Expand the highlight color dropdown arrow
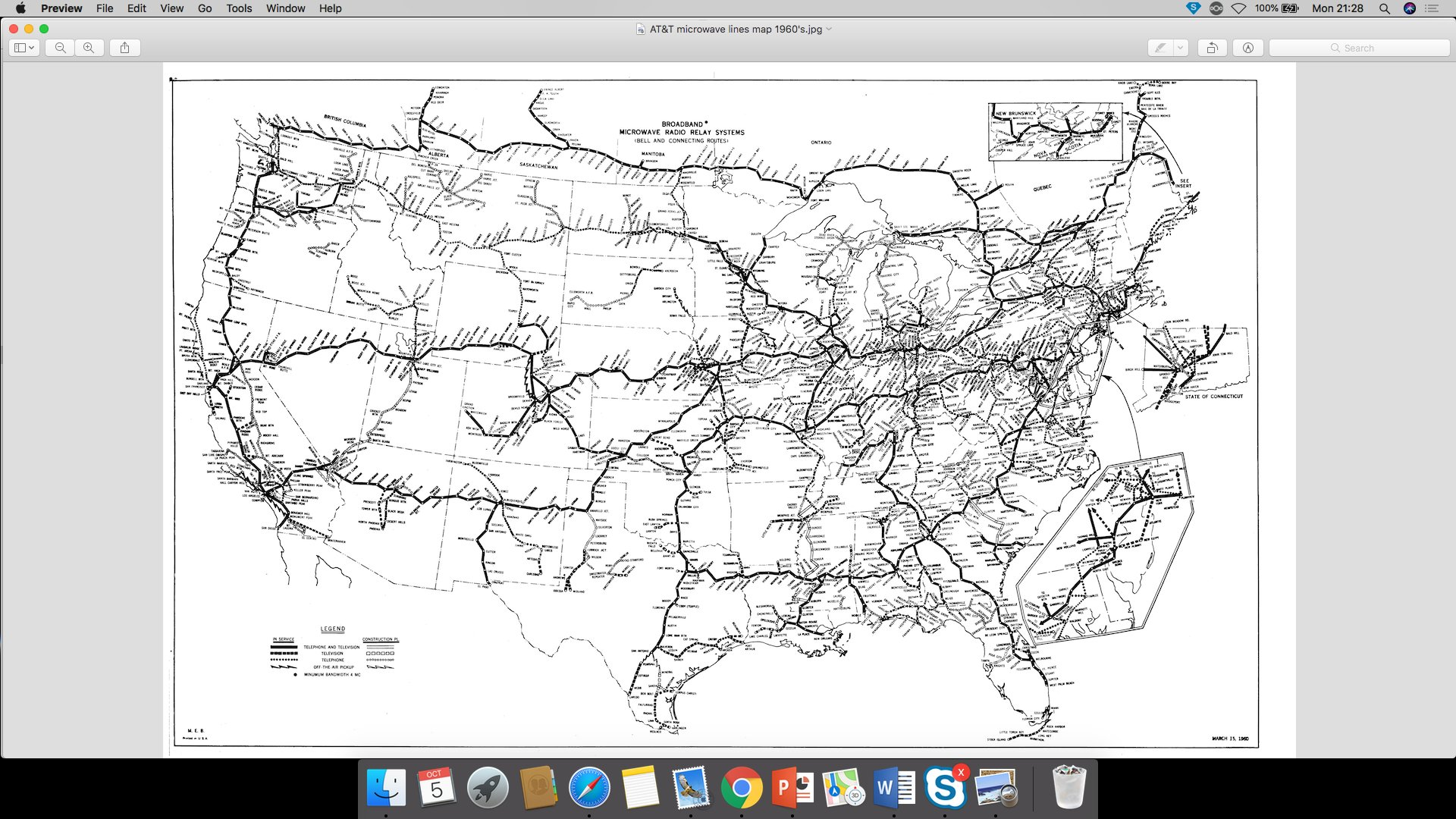 click(1181, 48)
